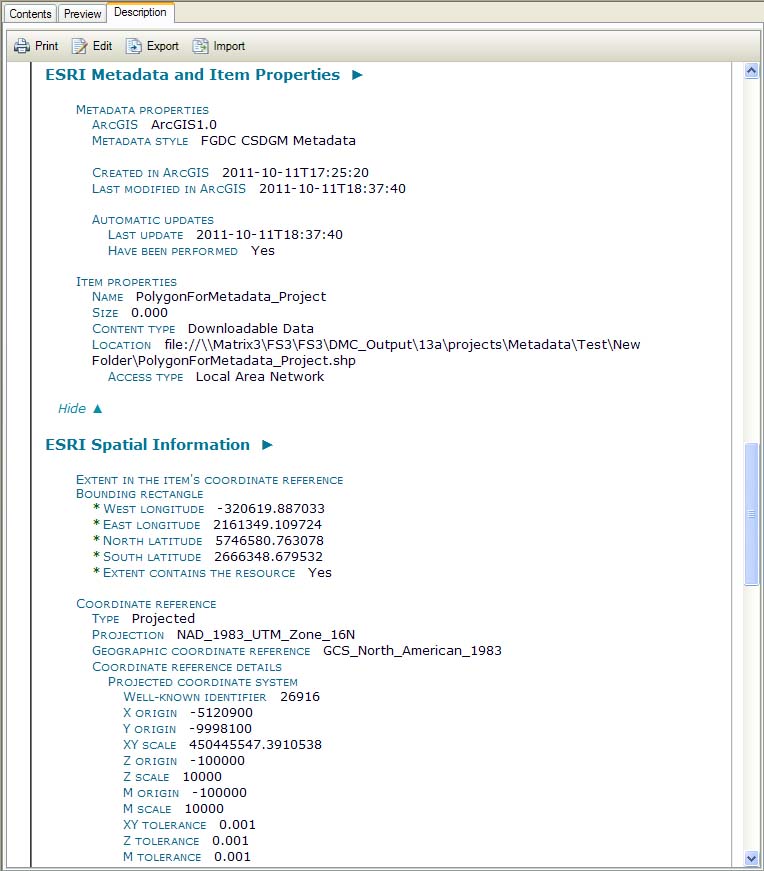Screen dimensions: 764x871
Task: Switch to the Contents tab
Action: 30,13
